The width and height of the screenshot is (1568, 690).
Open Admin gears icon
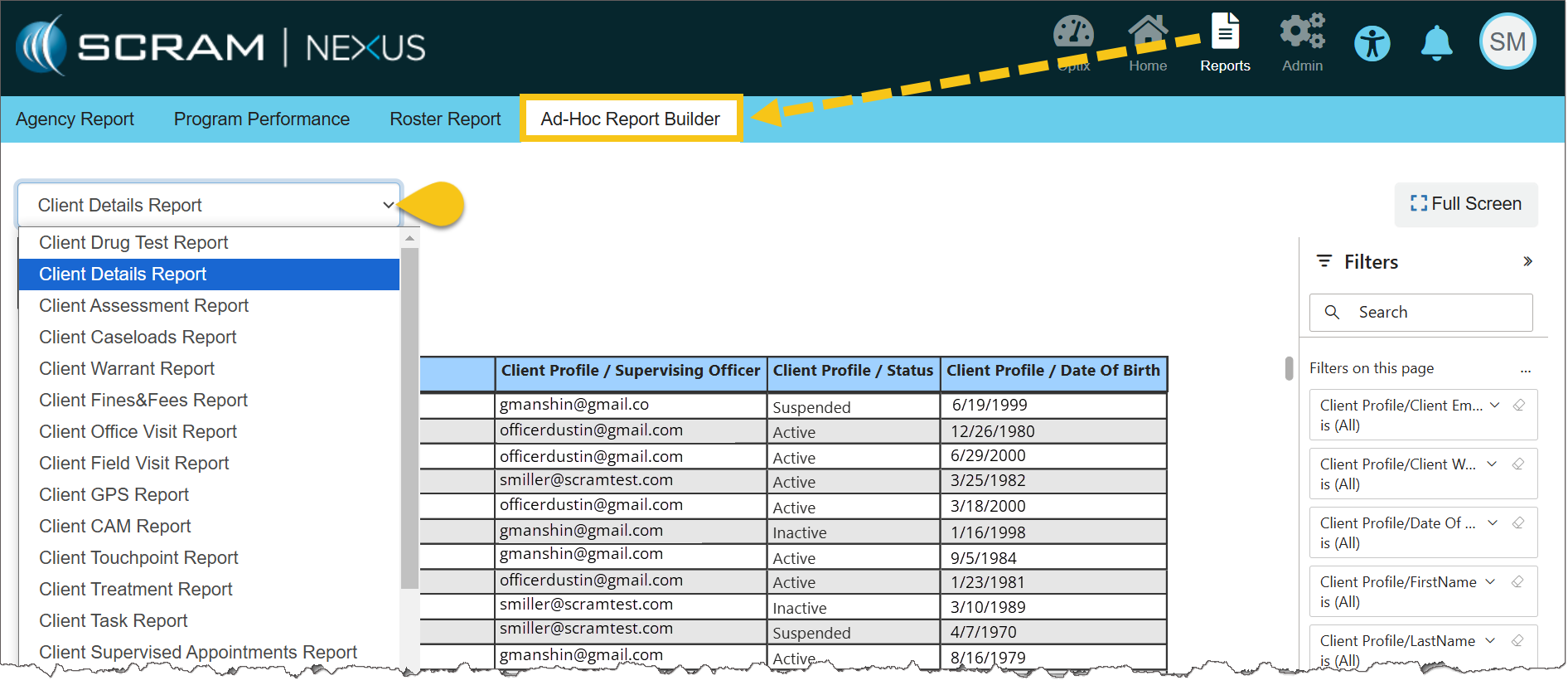[1302, 33]
